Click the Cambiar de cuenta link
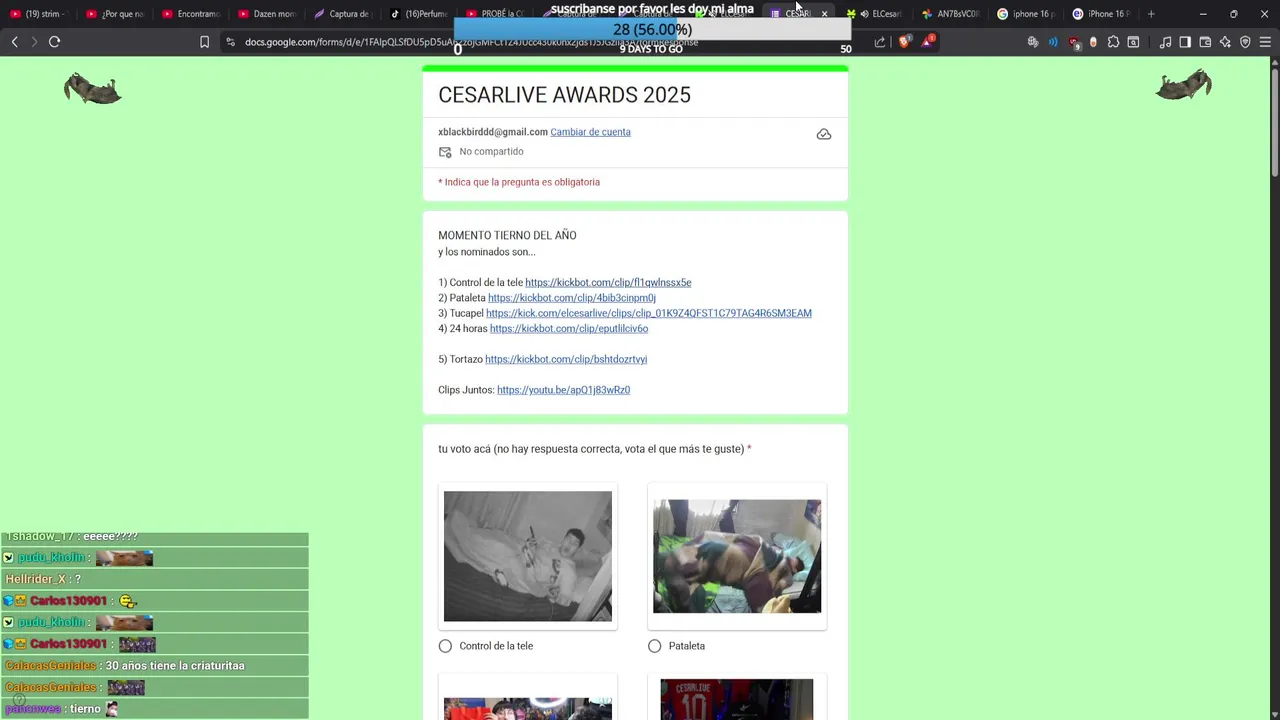 pyautogui.click(x=590, y=132)
